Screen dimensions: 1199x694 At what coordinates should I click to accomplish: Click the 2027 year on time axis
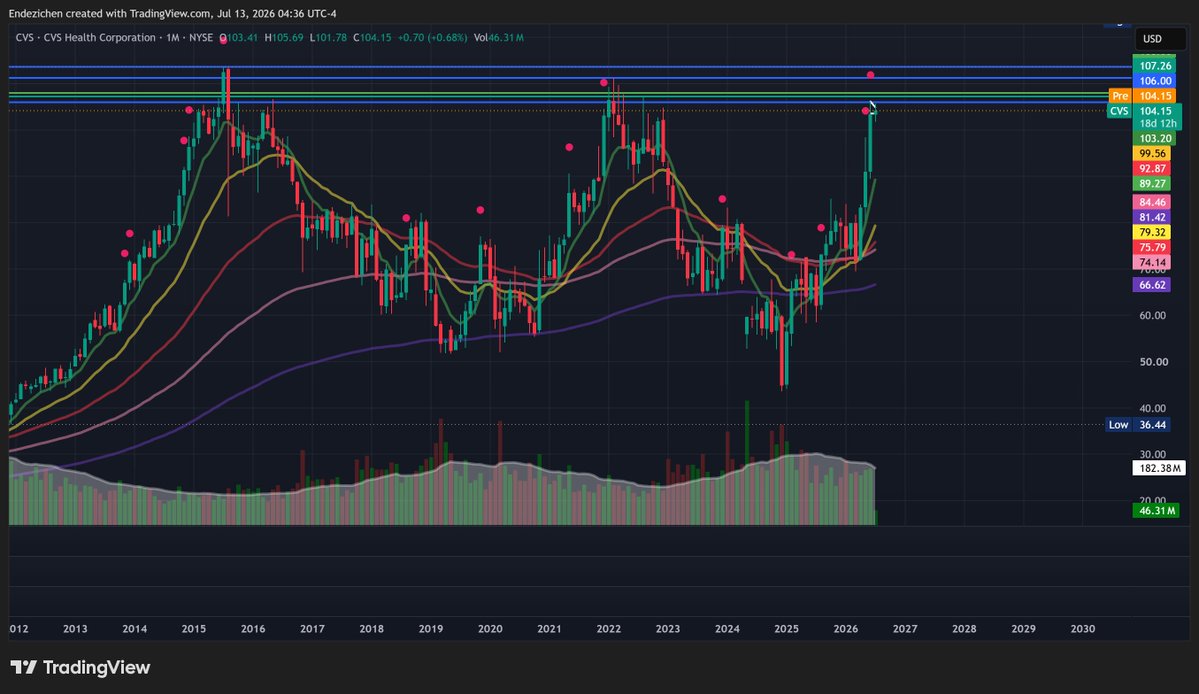click(905, 628)
